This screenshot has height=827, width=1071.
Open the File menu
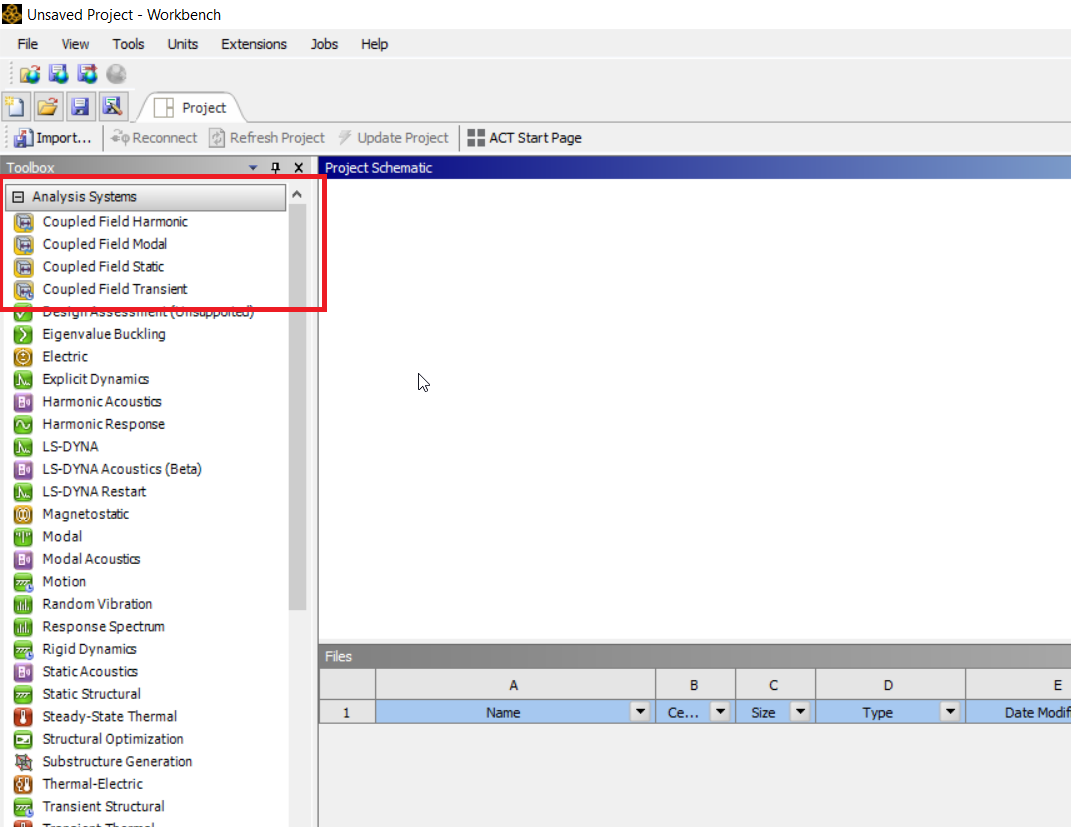pyautogui.click(x=27, y=44)
